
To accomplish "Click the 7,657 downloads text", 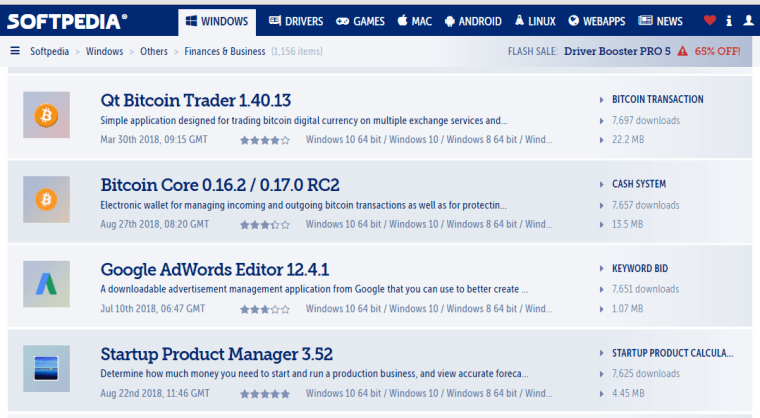I will [646, 205].
